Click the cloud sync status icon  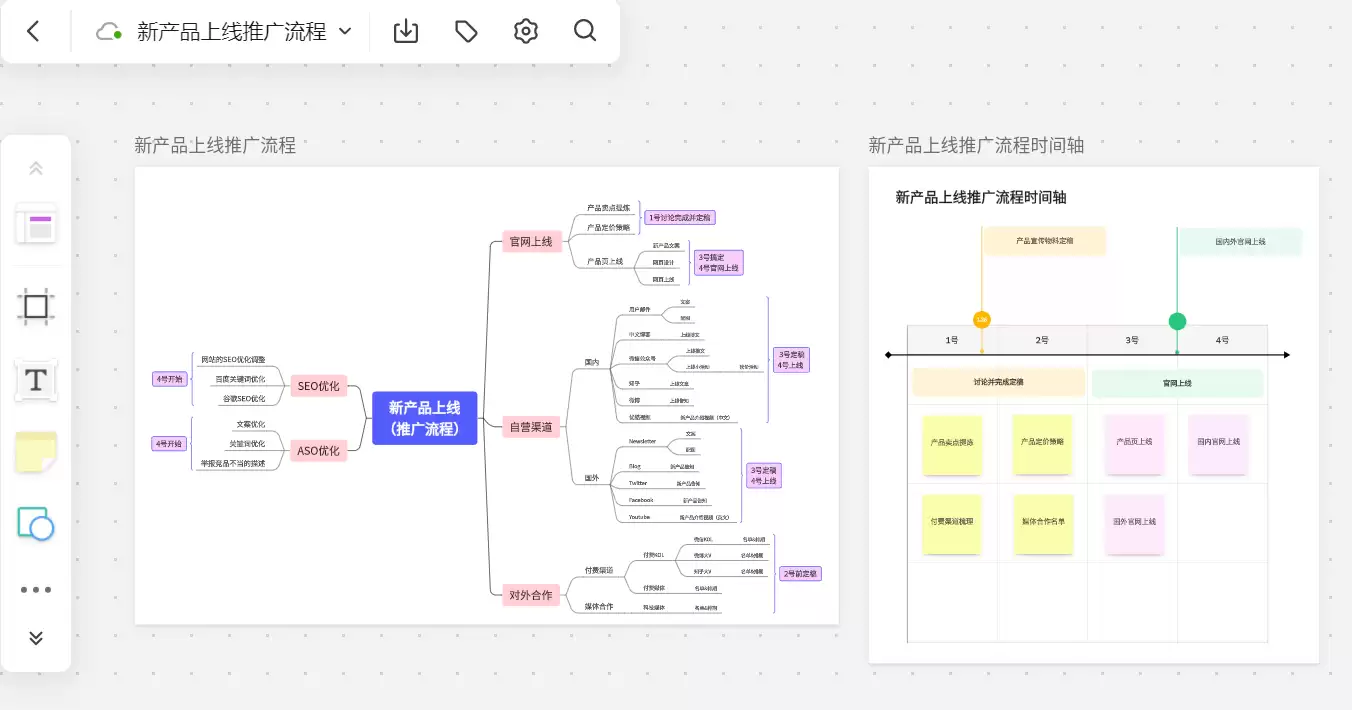tap(108, 32)
